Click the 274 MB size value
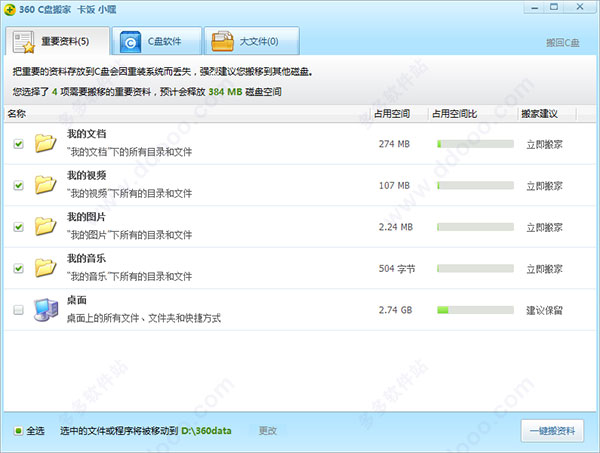Viewport: 600px width, 453px height. [x=394, y=144]
